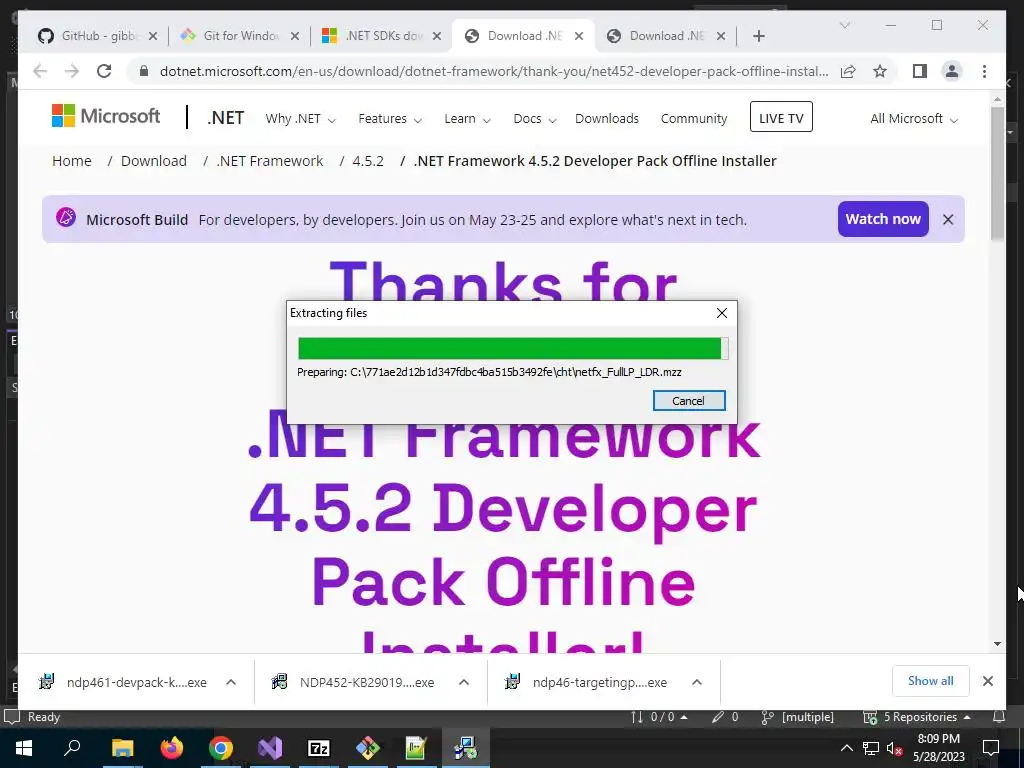Open File Explorer from the taskbar
This screenshot has height=768, width=1024.
pos(122,748)
